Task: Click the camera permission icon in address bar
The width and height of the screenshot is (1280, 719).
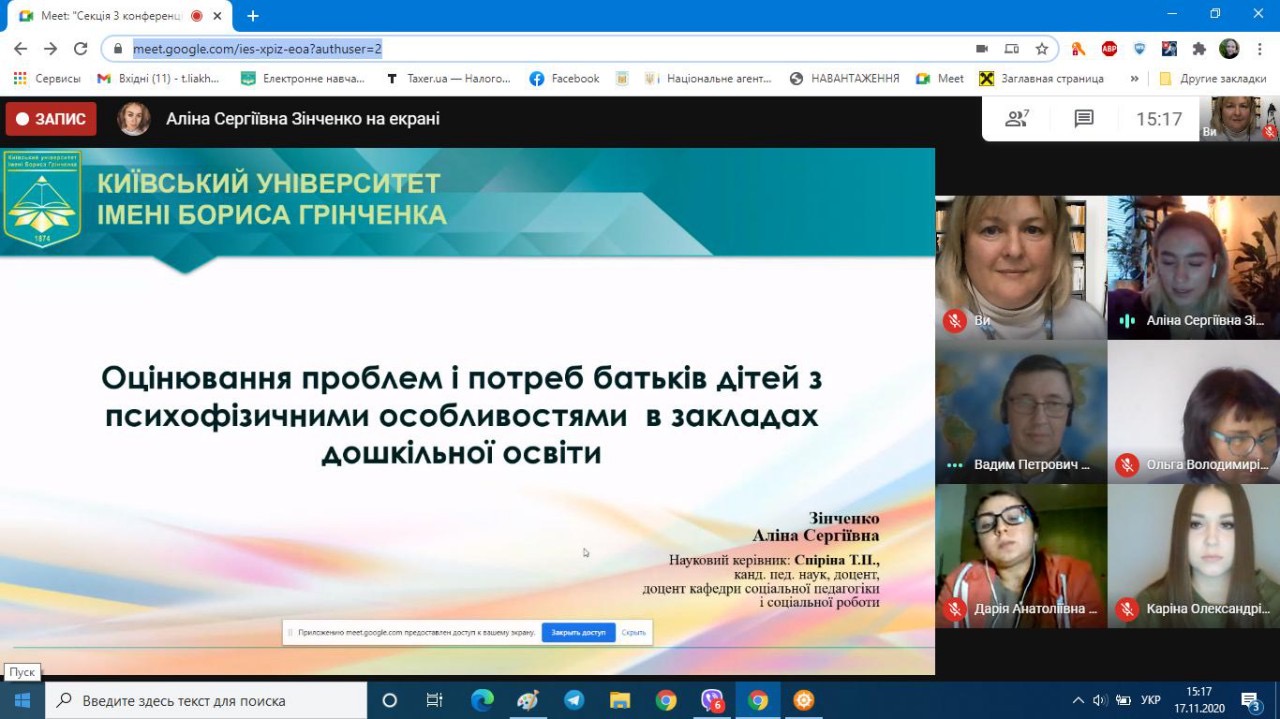Action: point(982,48)
